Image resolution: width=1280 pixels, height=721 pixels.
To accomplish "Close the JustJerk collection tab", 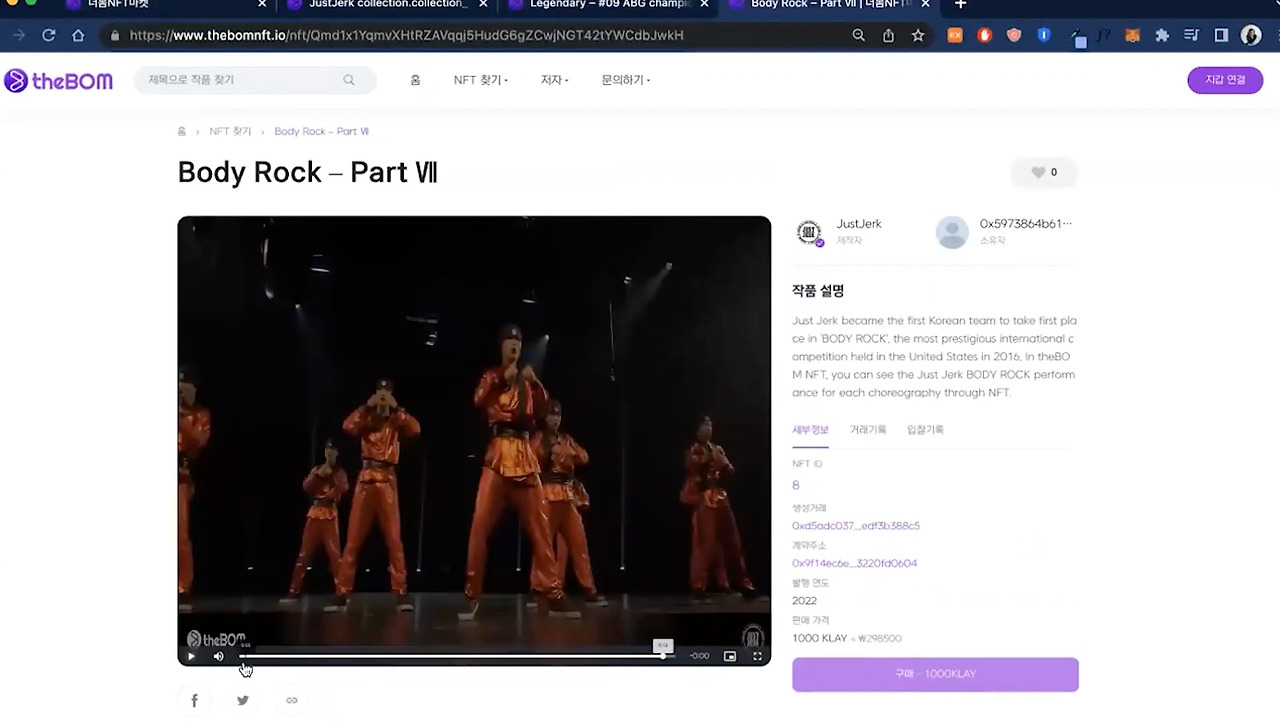I will 483,5.
